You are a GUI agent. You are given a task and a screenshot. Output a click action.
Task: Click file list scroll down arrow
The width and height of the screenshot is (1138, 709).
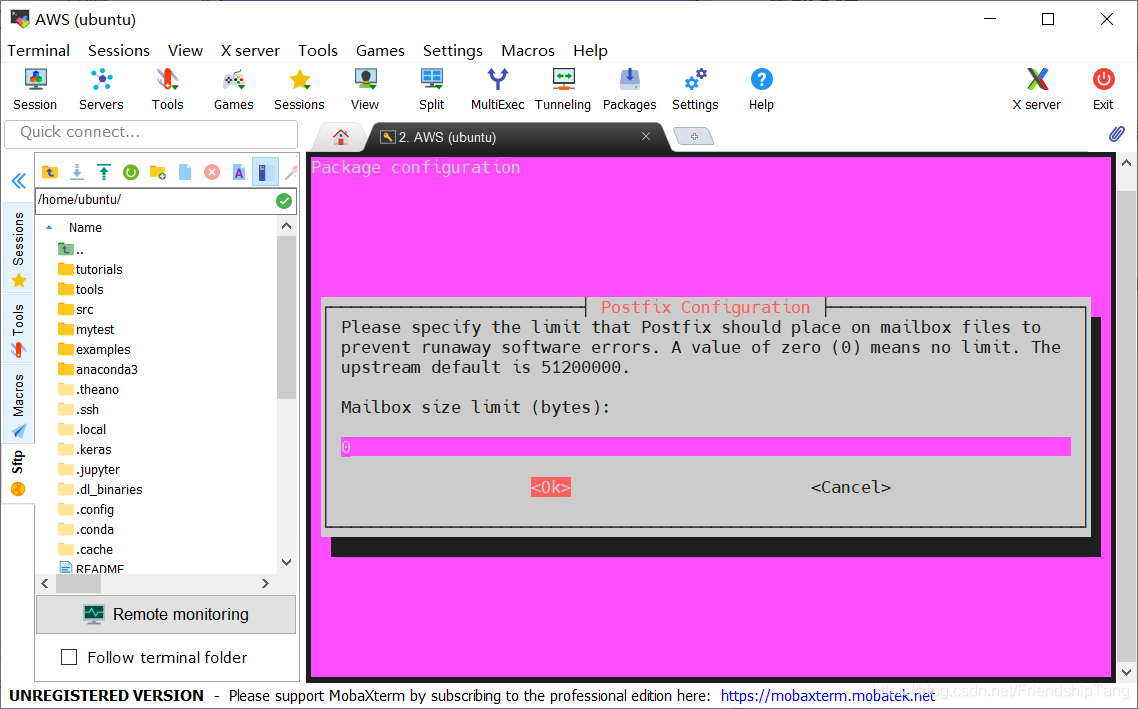coord(287,562)
